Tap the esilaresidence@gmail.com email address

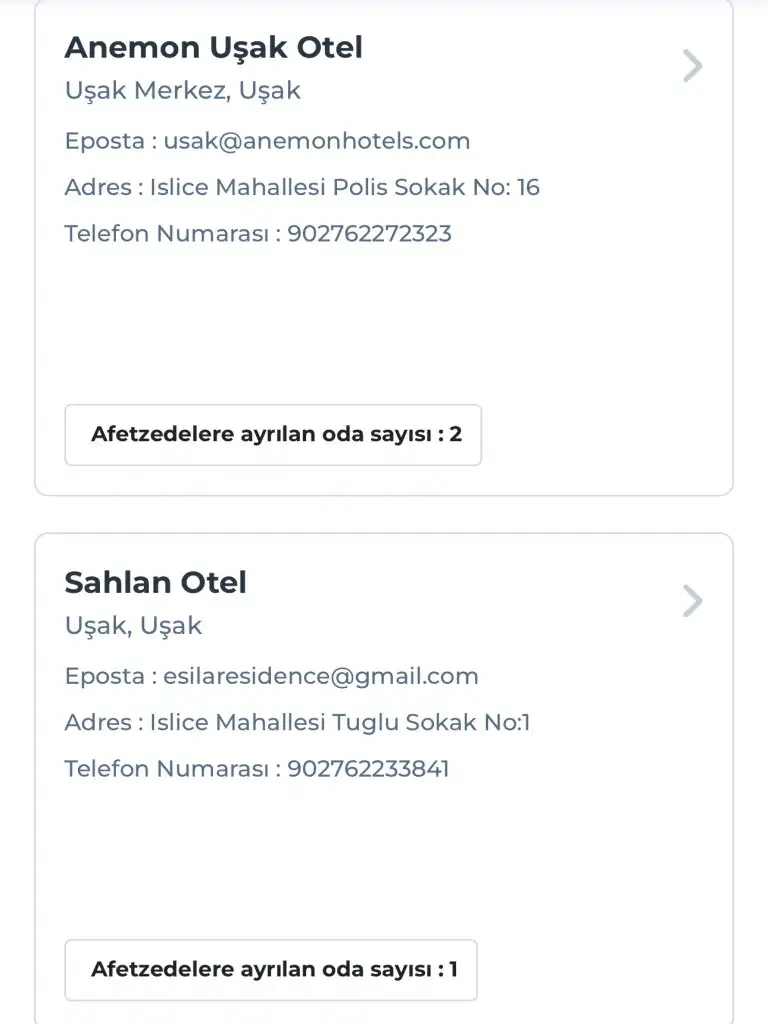pyautogui.click(x=321, y=676)
